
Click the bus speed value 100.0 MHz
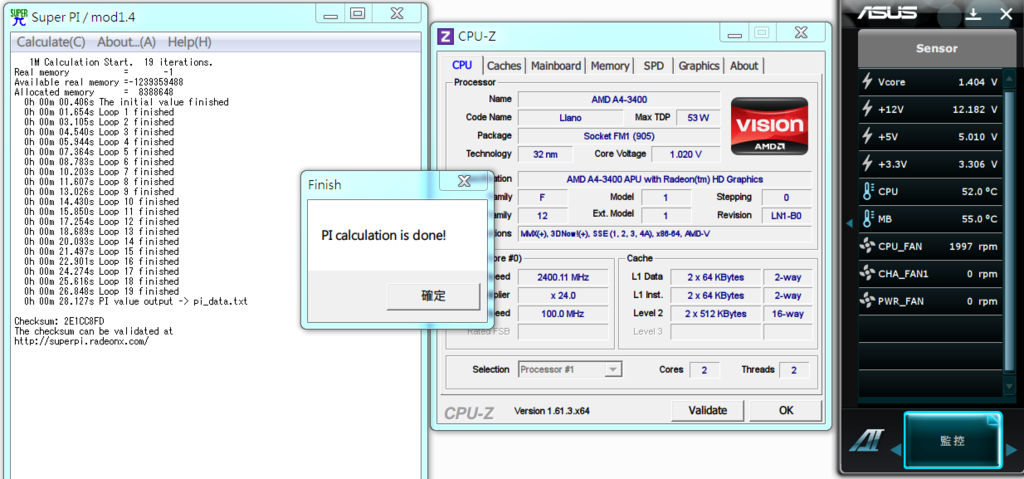pos(562,314)
